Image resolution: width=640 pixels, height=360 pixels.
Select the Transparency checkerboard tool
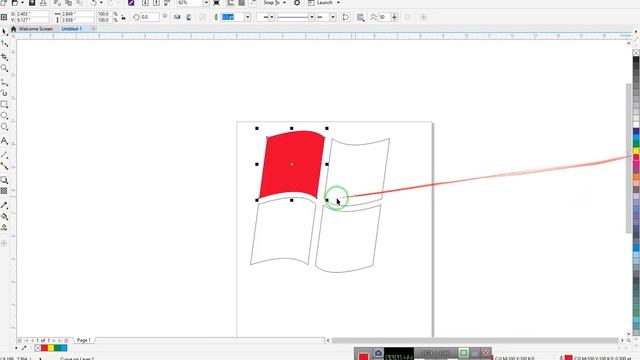coord(4,191)
